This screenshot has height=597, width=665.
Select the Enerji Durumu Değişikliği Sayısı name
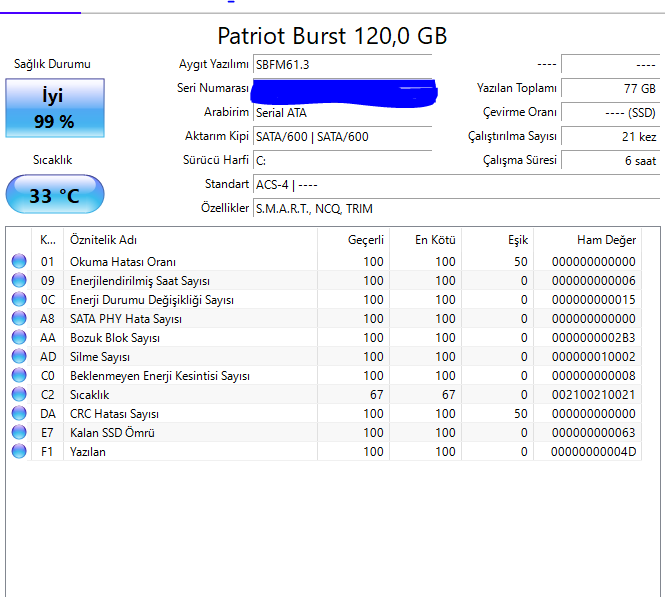152,300
